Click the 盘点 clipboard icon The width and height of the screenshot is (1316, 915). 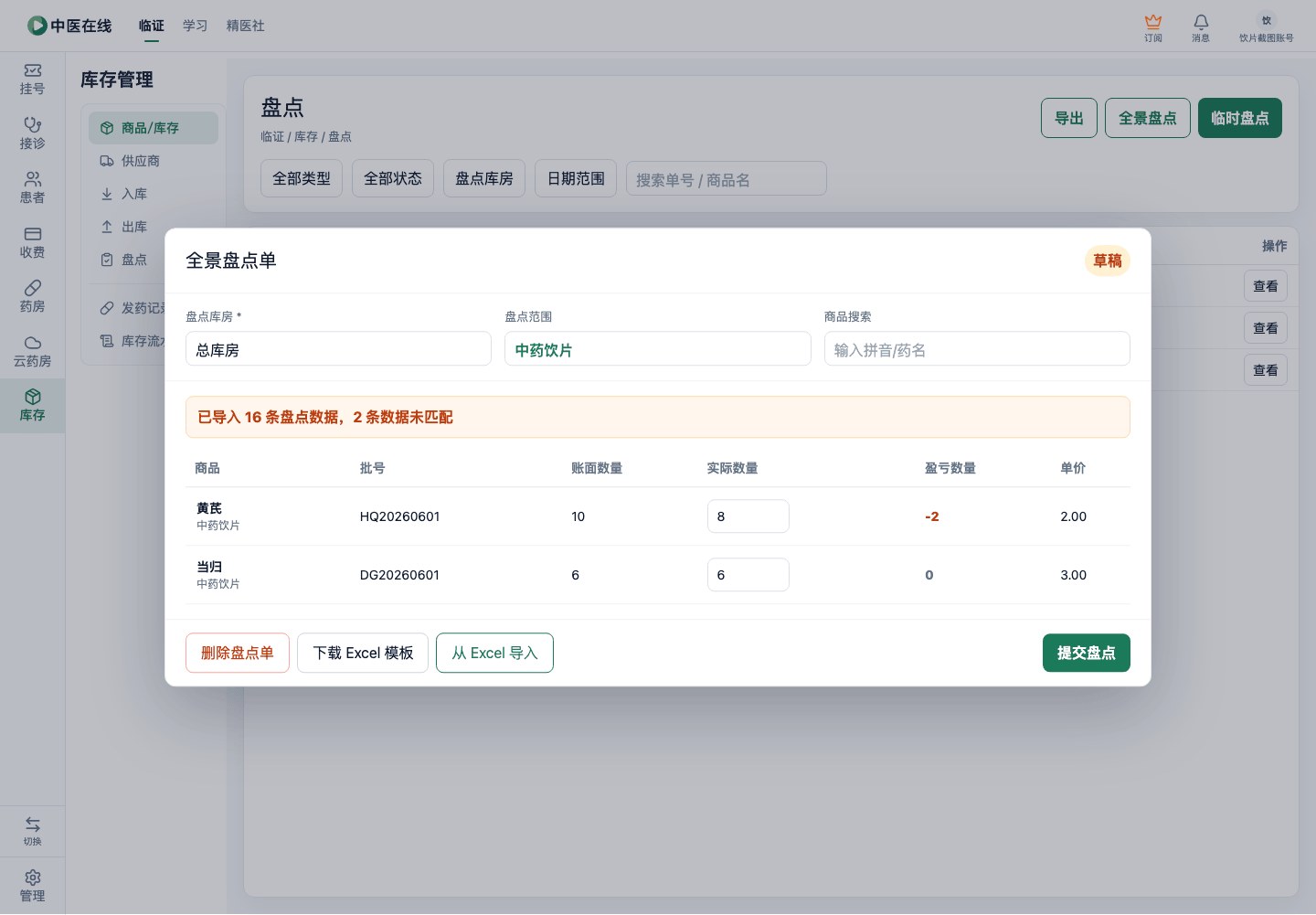click(x=107, y=260)
